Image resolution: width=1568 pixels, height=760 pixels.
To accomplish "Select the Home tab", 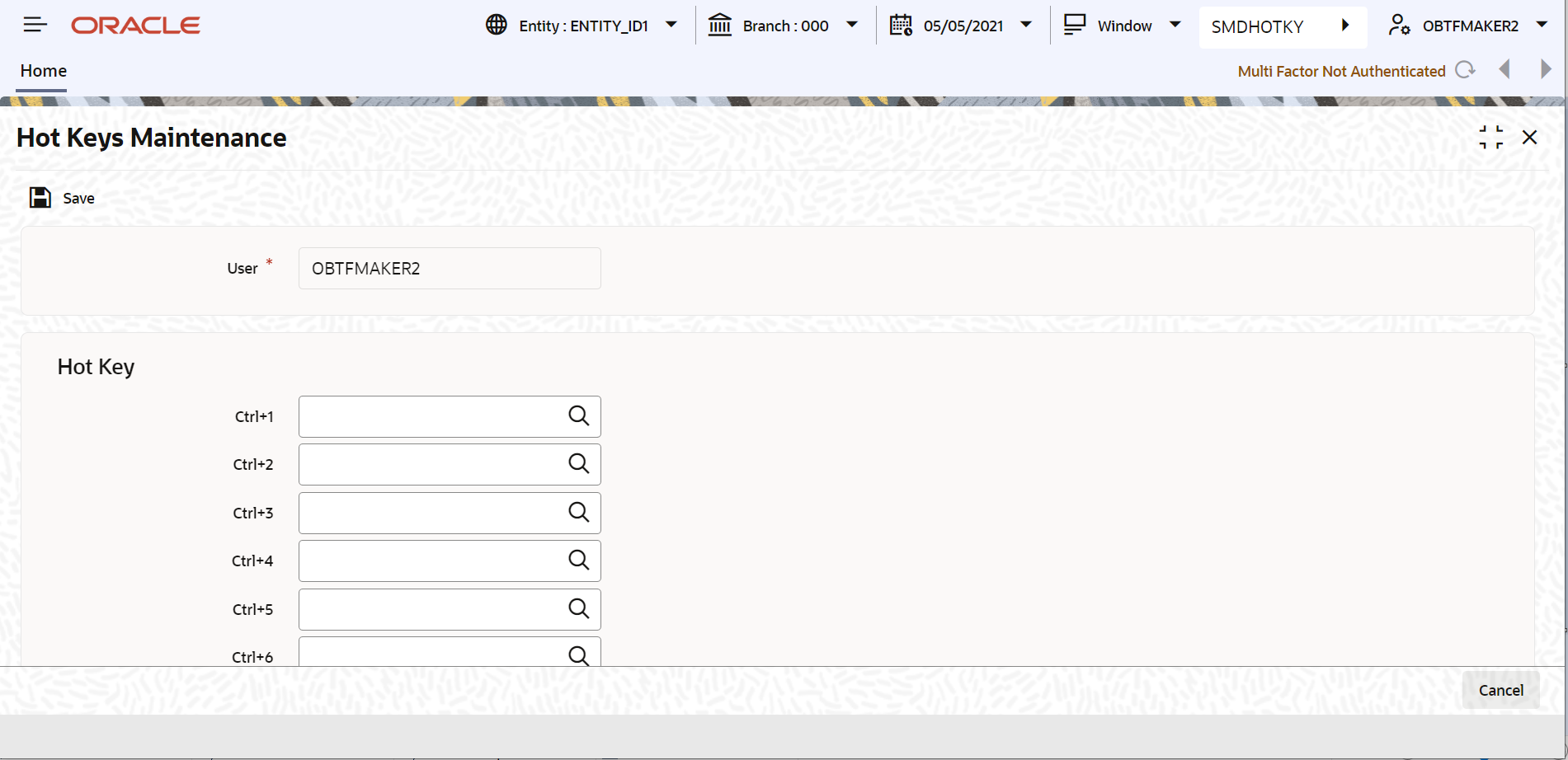I will (x=42, y=71).
